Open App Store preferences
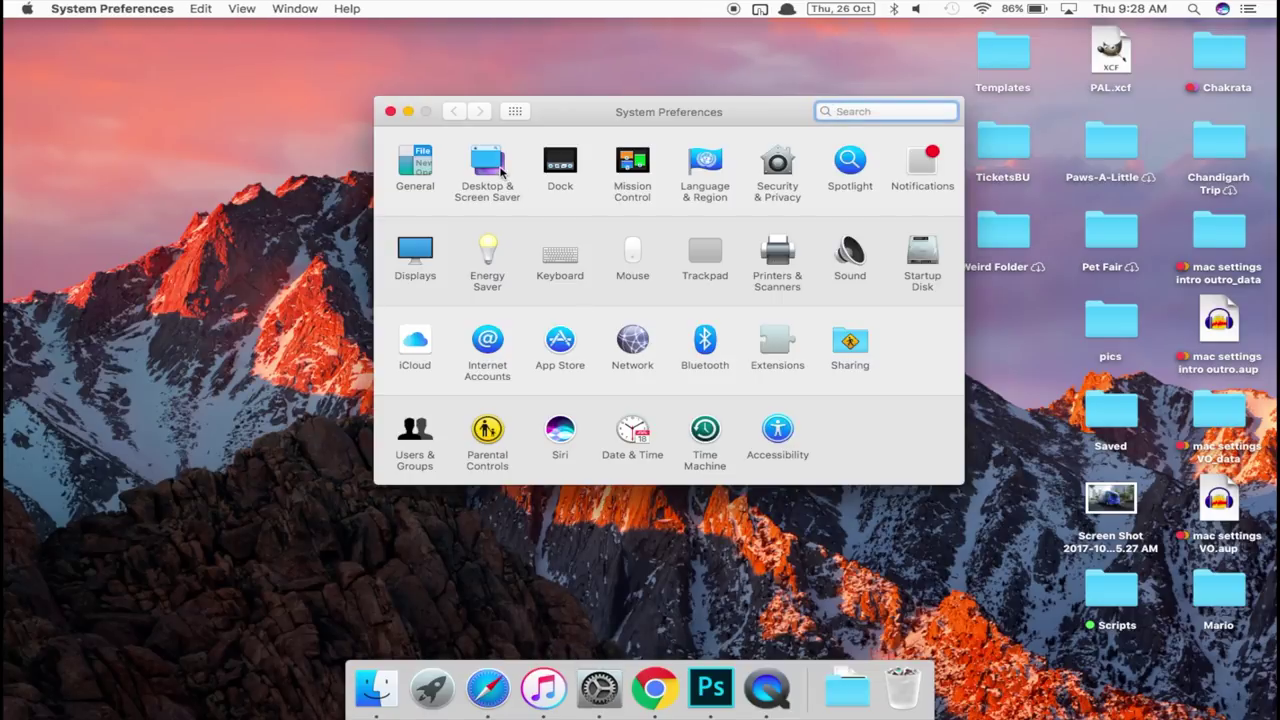The image size is (1280, 720). tap(560, 347)
